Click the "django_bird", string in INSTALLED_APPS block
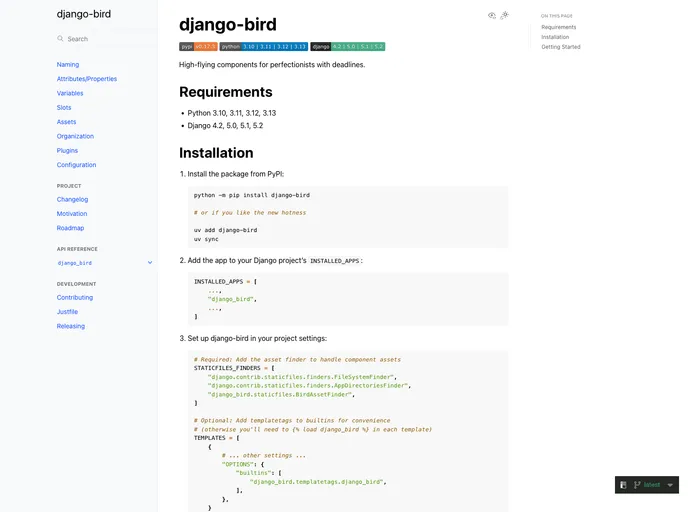The image size is (688, 512). (x=232, y=299)
